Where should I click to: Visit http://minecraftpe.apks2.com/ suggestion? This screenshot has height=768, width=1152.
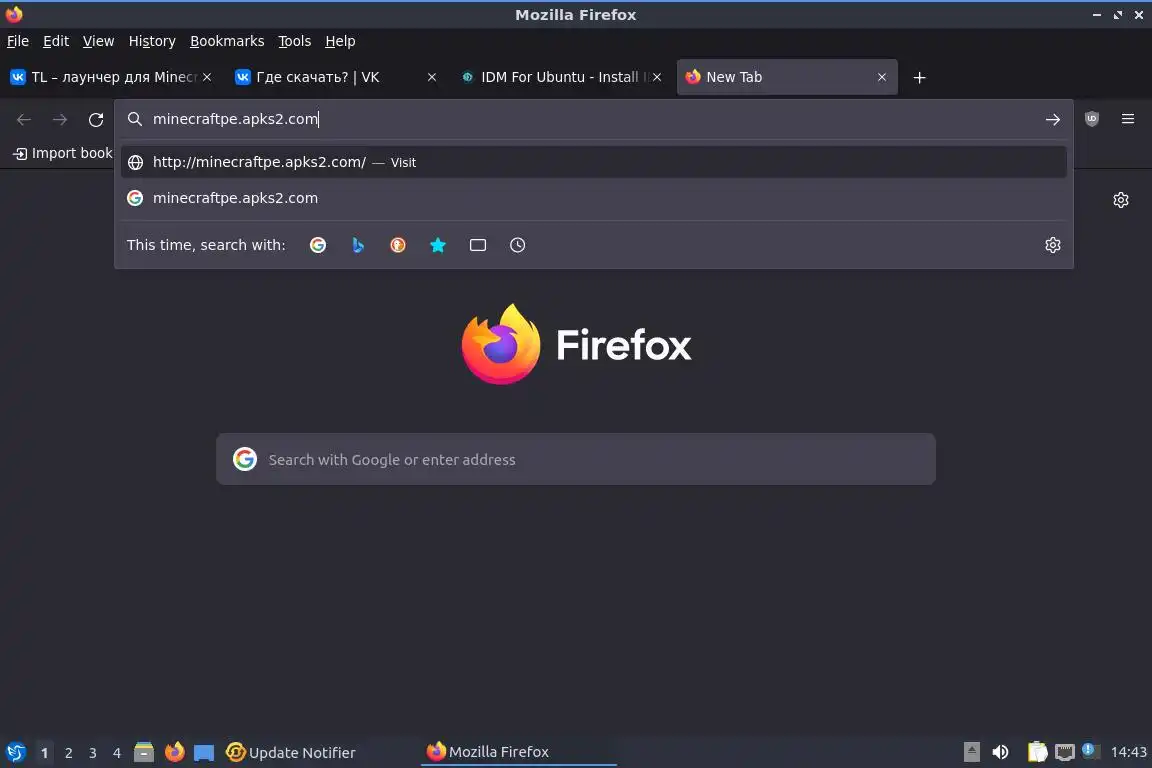[594, 162]
